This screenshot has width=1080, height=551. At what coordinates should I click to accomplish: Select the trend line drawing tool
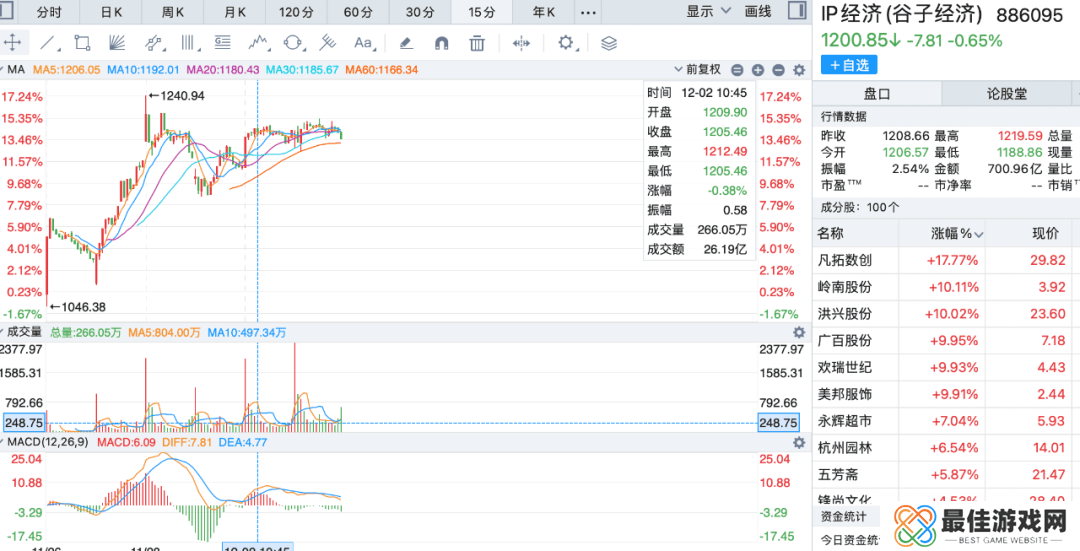point(47,43)
